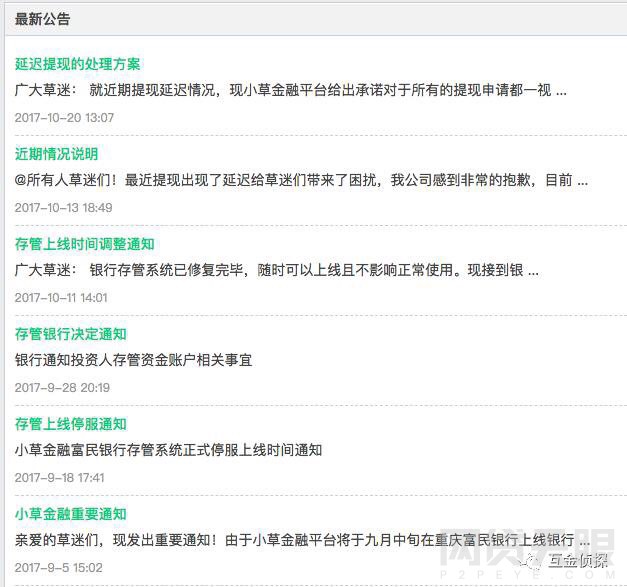Open the 存管上线停服通知 announcement
Image resolution: width=627 pixels, height=587 pixels.
click(x=70, y=424)
